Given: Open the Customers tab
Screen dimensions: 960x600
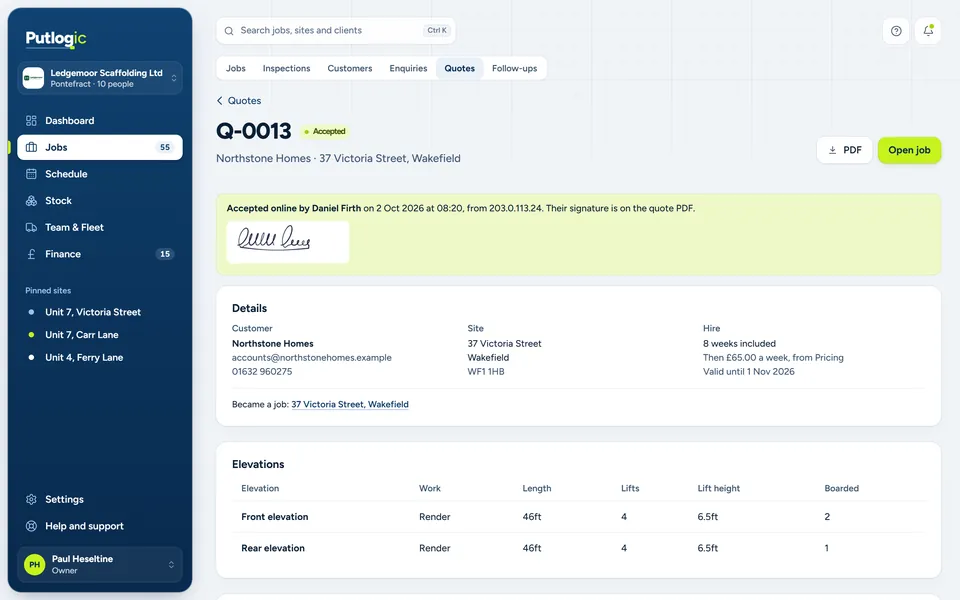Looking at the screenshot, I should coord(350,69).
